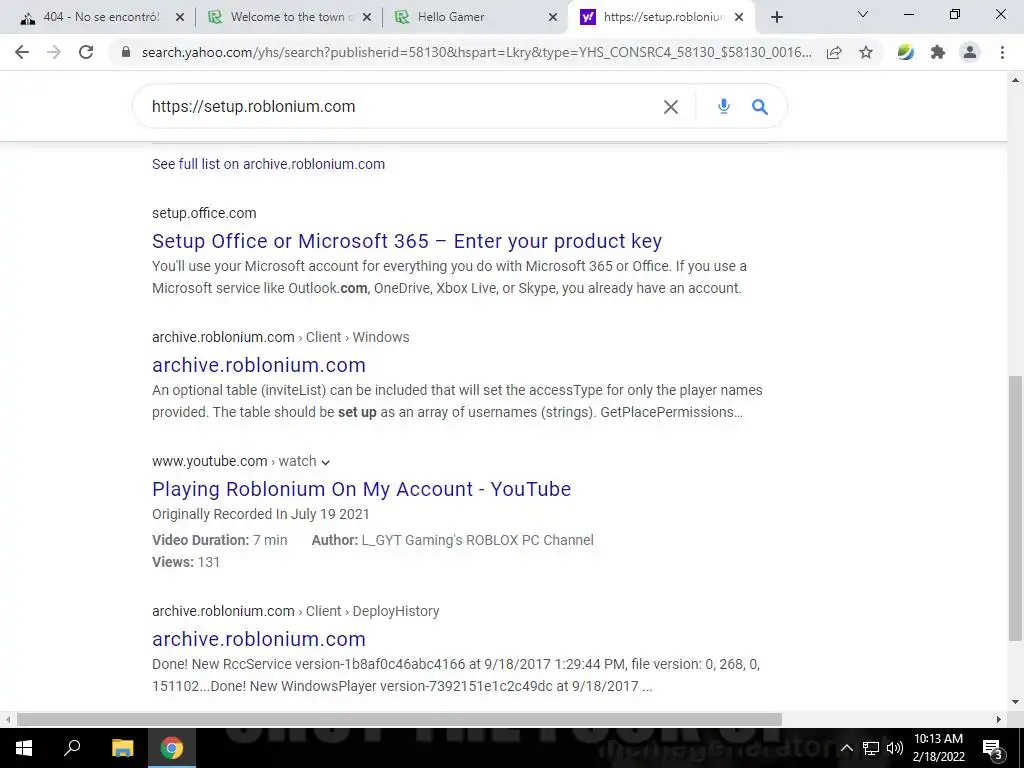Click the www.youtube.com › watch breadcrumb

234,461
